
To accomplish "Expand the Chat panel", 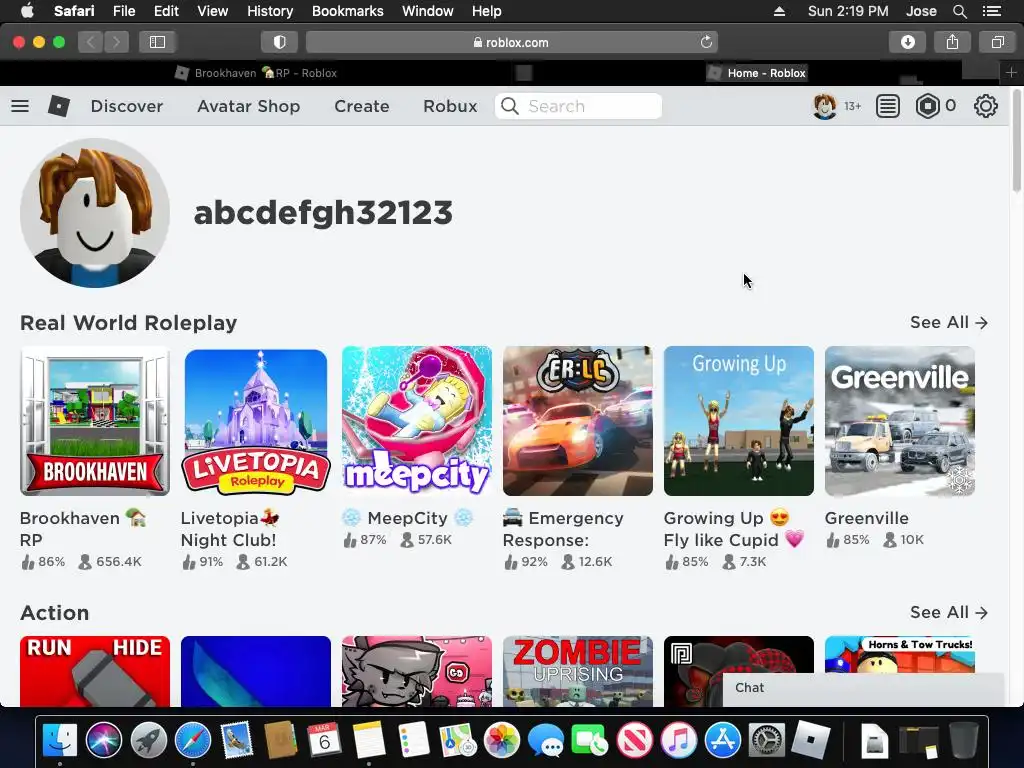I will tap(863, 688).
